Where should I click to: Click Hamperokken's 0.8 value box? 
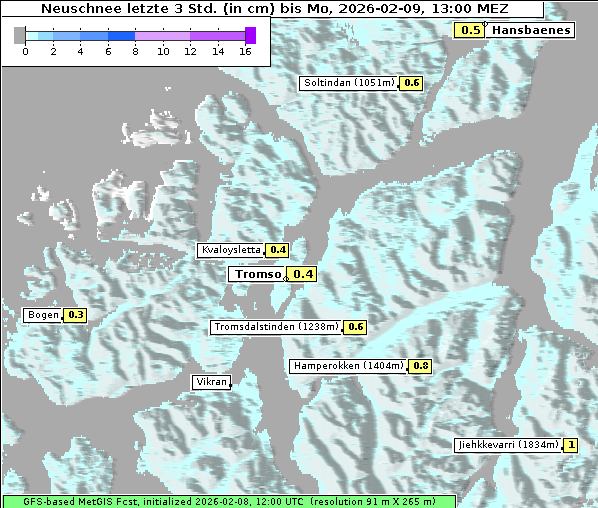pyautogui.click(x=420, y=366)
